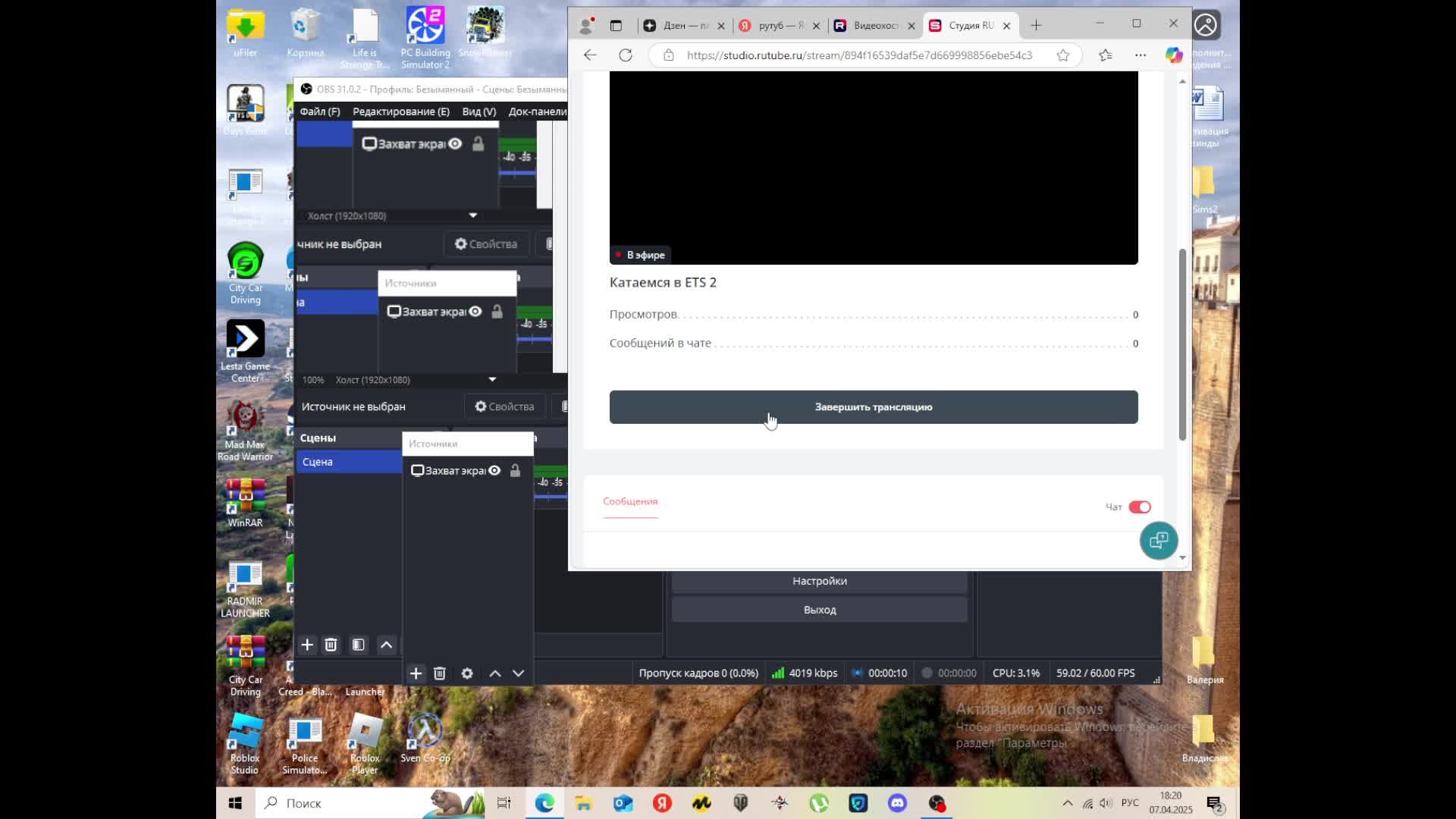Image resolution: width=1456 pixels, height=819 pixels.
Task: Hide Захват экрана source via eye icon
Action: 494,471
